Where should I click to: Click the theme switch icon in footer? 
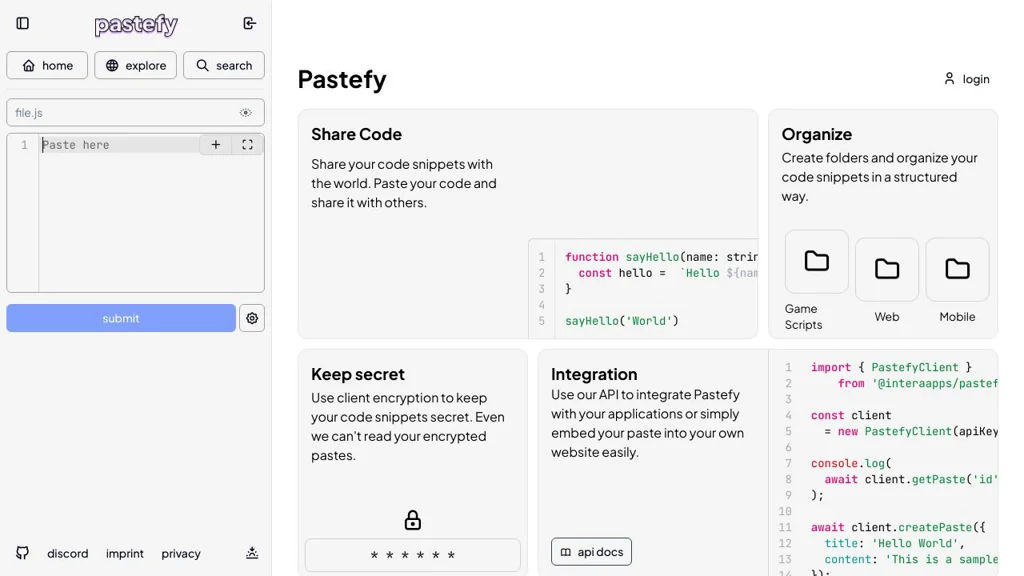coord(252,553)
